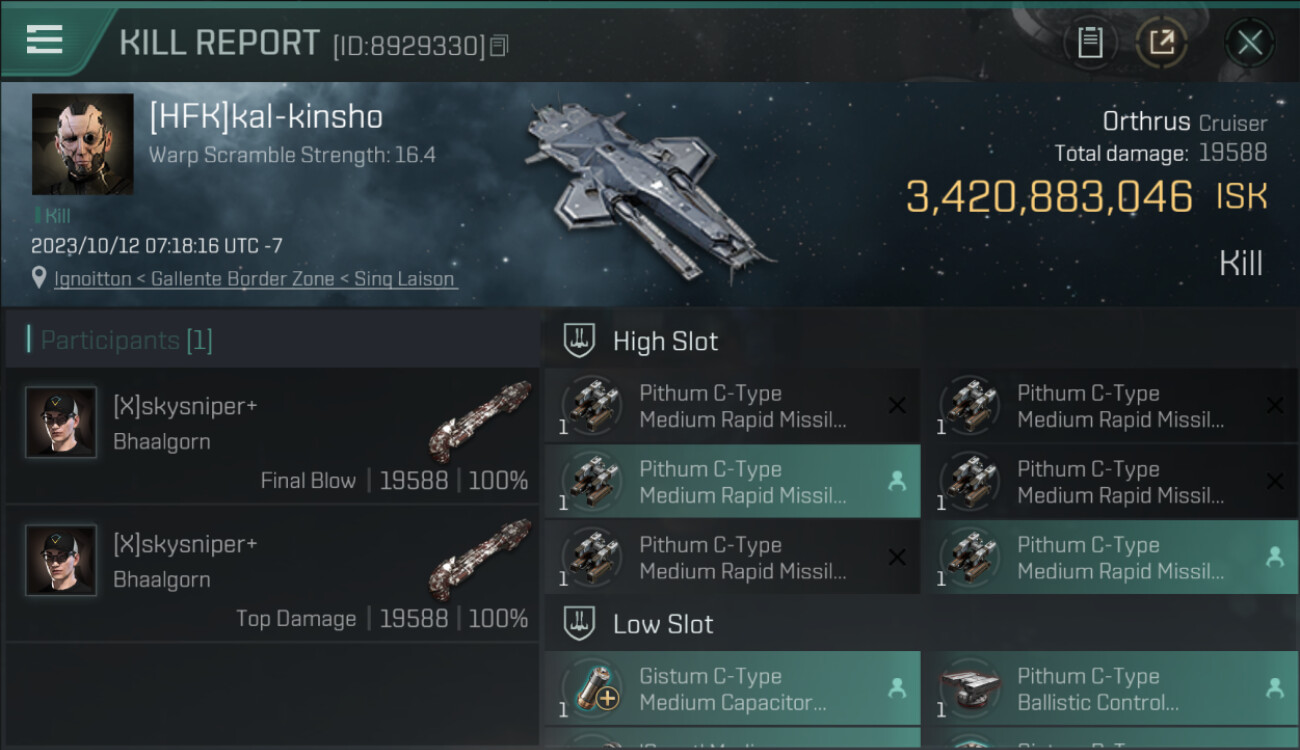Click Bhaalgorn ship icon in Final Blow row
Viewport: 1300px width, 750px height.
click(x=480, y=420)
